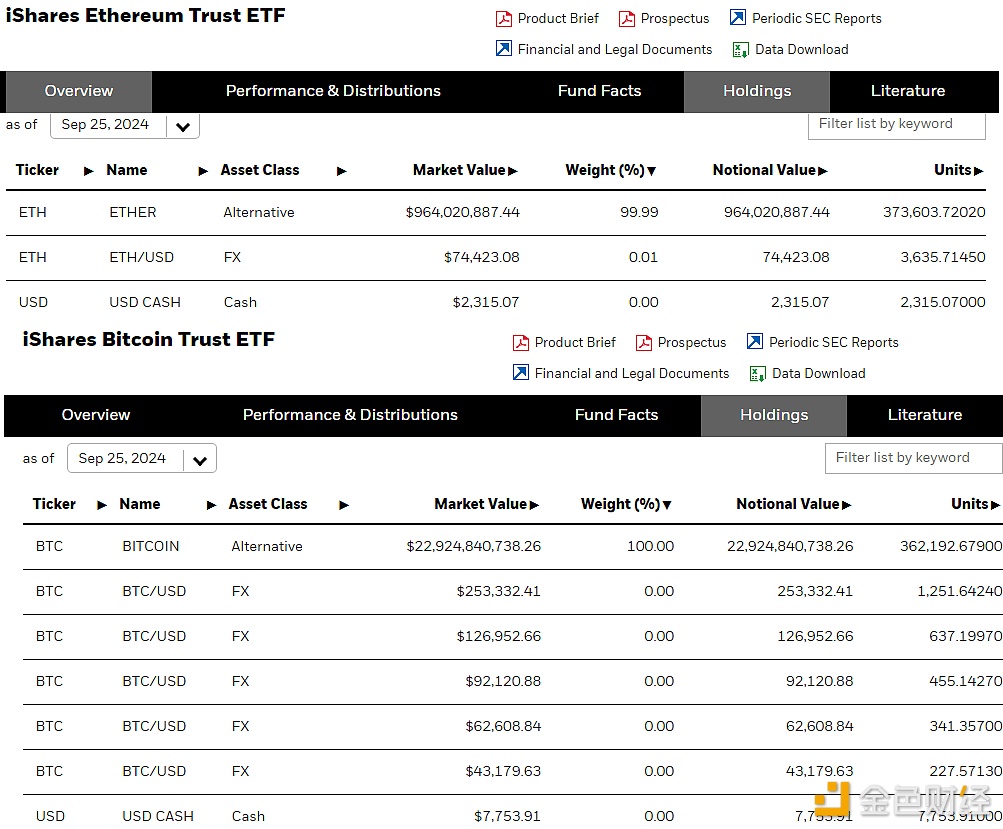Click the Ethereum Periodic SEC Reports arrow icon
Image resolution: width=1003 pixels, height=829 pixels.
click(x=738, y=17)
